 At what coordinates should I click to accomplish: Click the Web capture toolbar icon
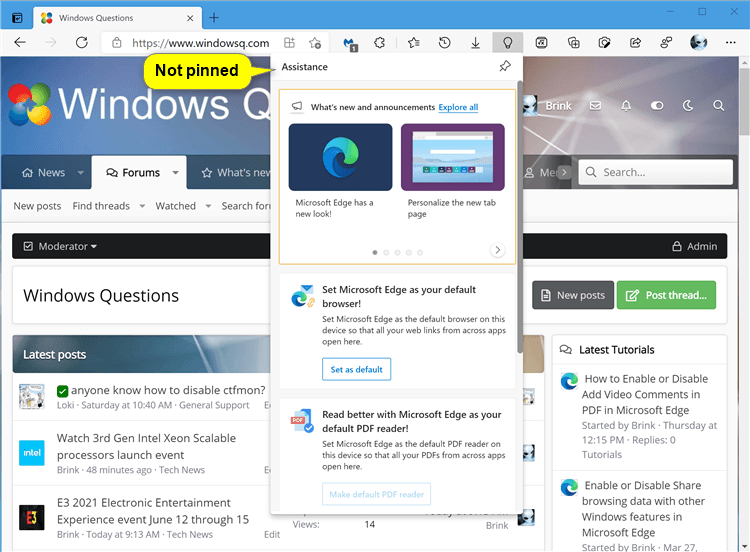pyautogui.click(x=605, y=43)
